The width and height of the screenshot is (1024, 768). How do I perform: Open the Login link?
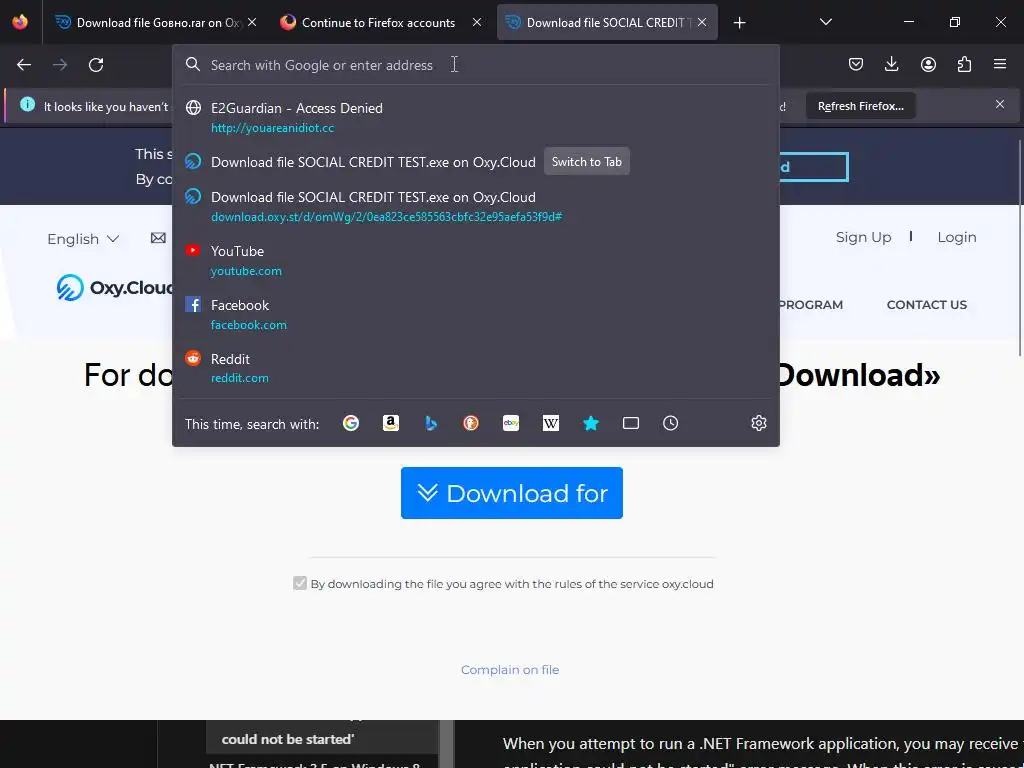pyautogui.click(x=957, y=237)
